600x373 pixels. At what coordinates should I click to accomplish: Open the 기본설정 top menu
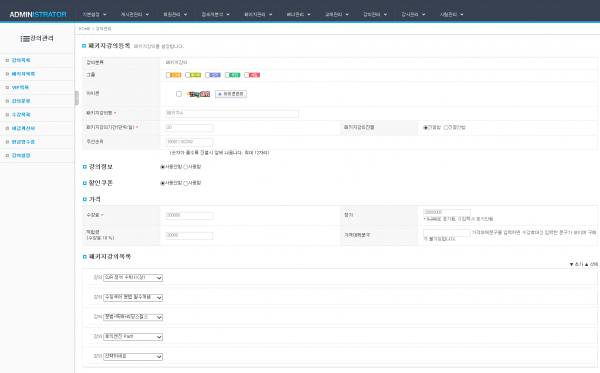94,15
